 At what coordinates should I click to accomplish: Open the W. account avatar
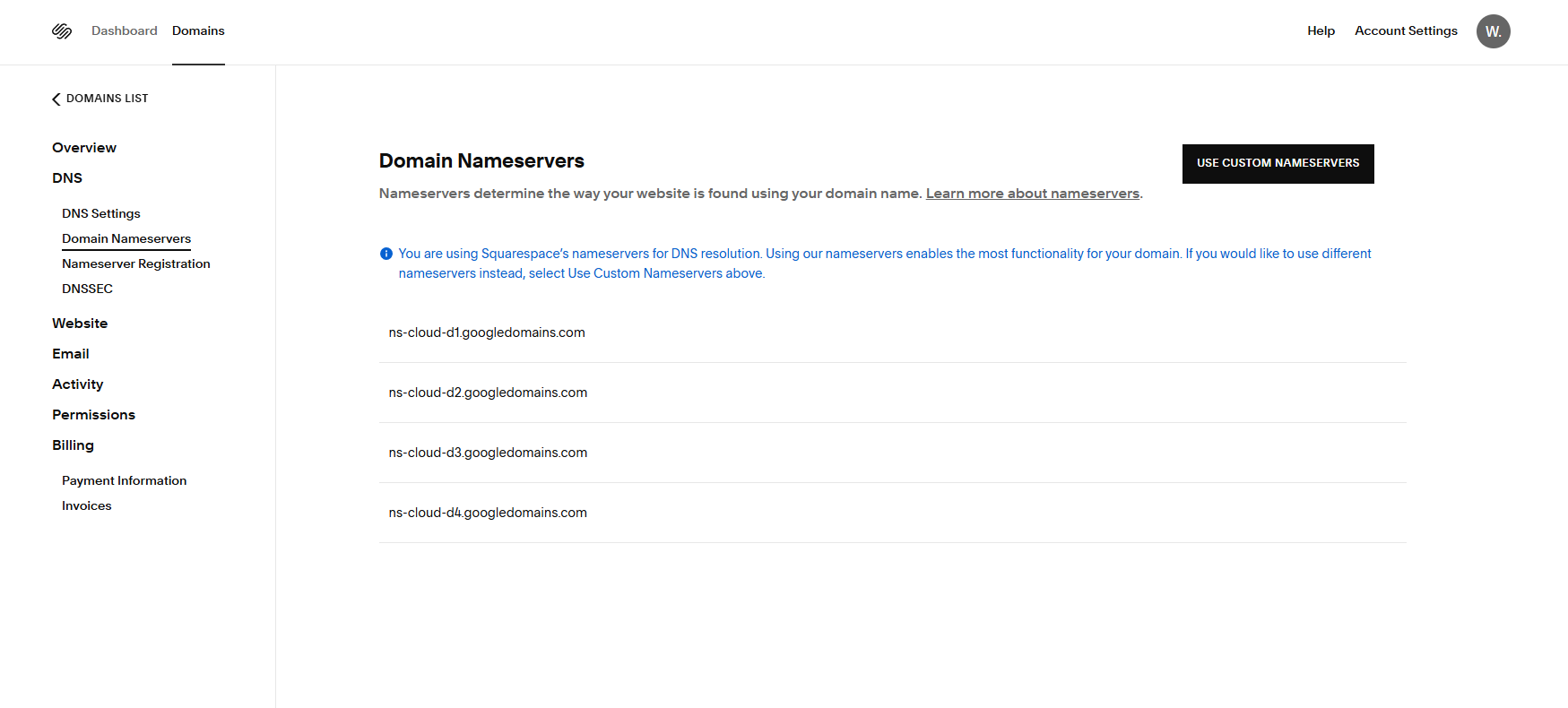(x=1493, y=31)
